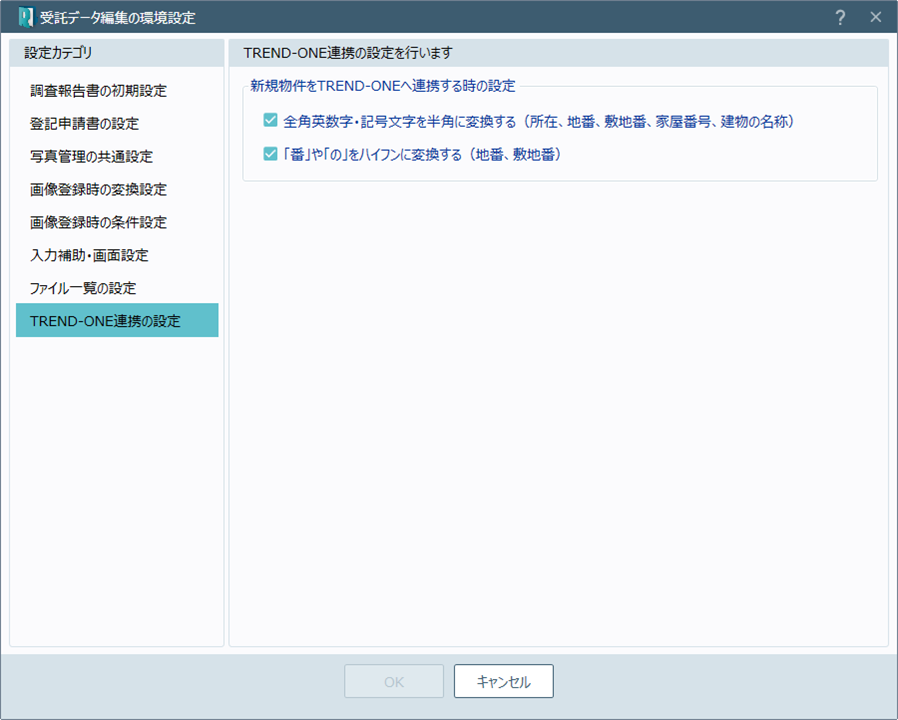Close the 環境設定 dialog window

point(876,17)
